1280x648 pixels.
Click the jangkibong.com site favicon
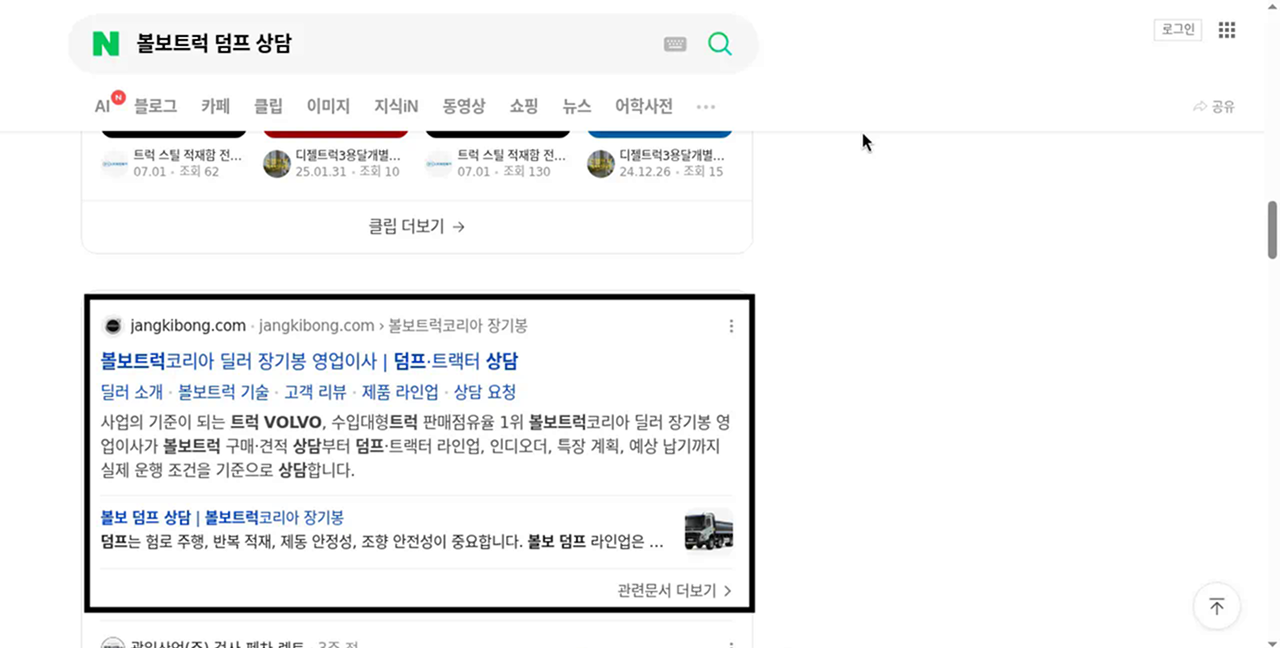click(113, 326)
